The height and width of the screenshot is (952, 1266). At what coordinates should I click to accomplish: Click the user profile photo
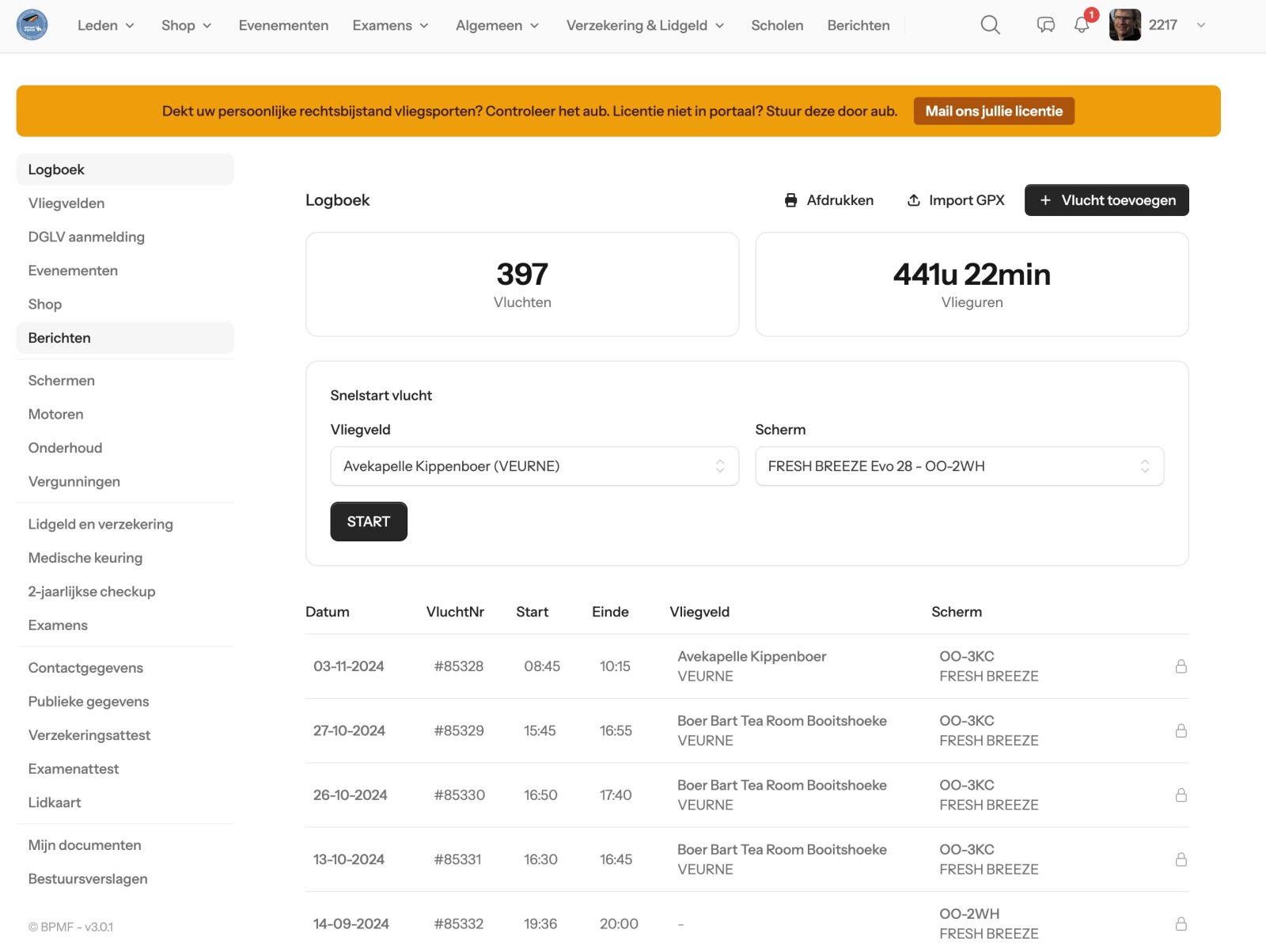1124,25
